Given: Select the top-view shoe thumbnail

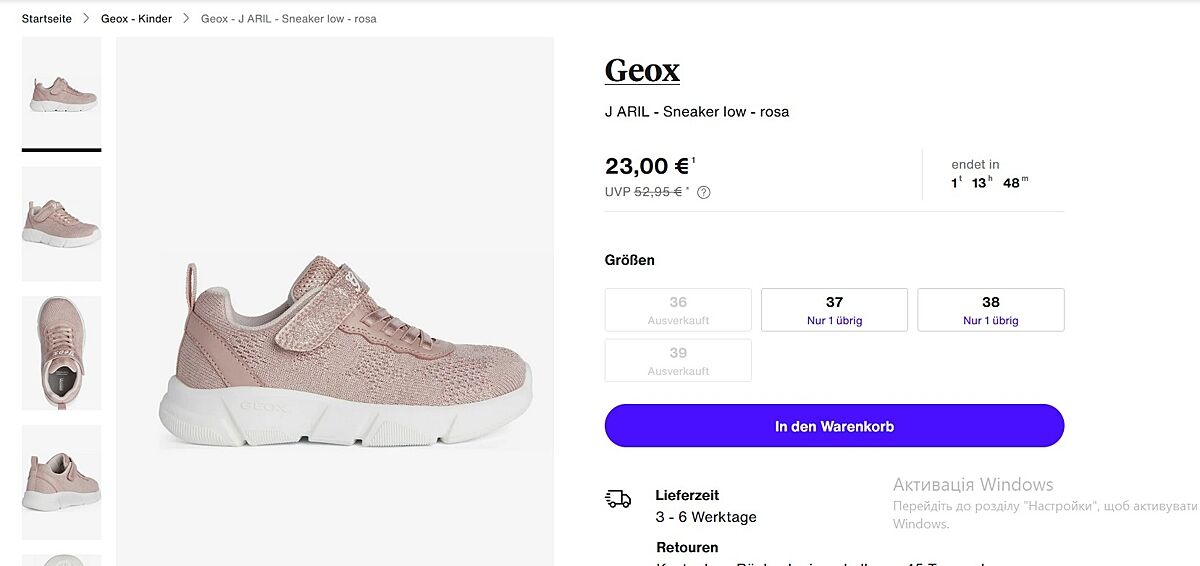Looking at the screenshot, I should pos(62,352).
